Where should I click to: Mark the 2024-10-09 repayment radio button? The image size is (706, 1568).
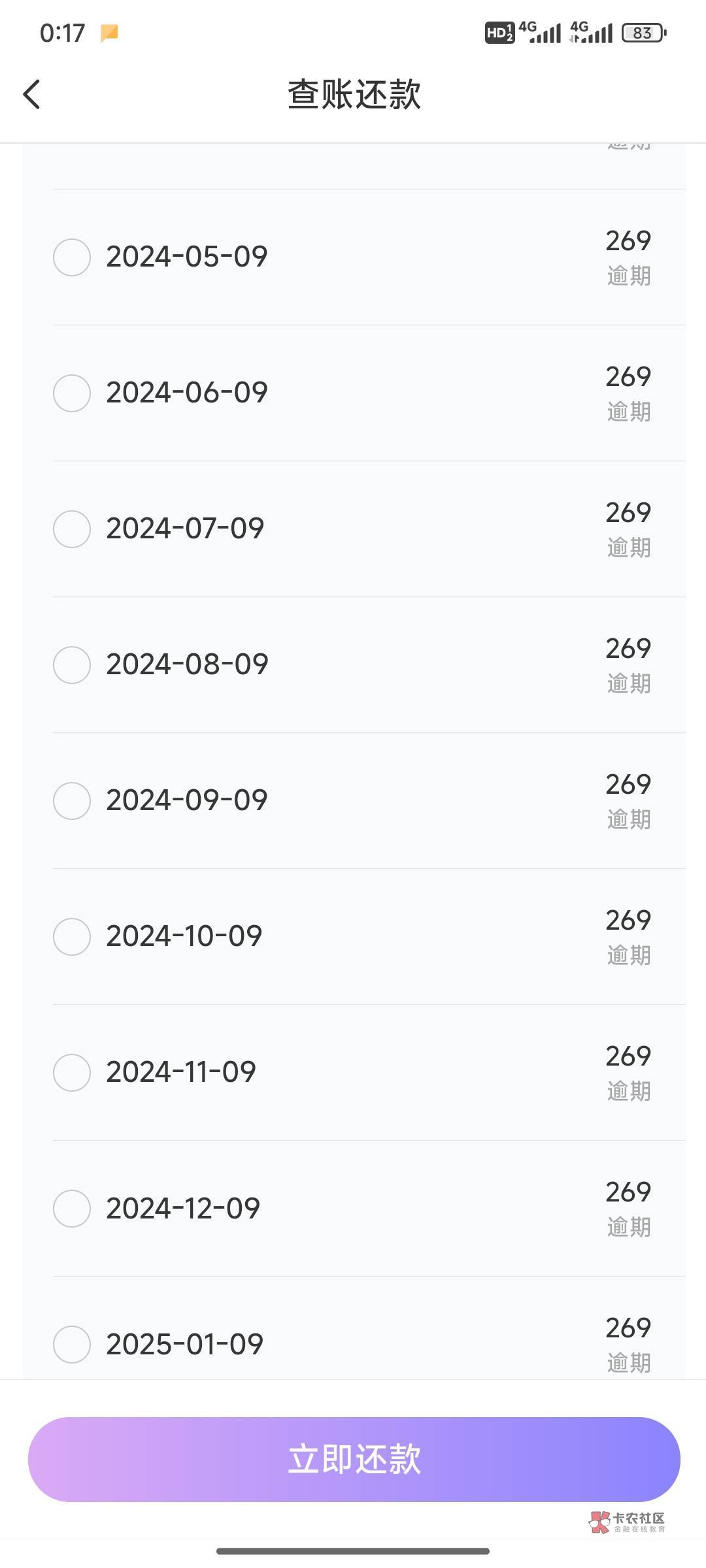click(72, 936)
